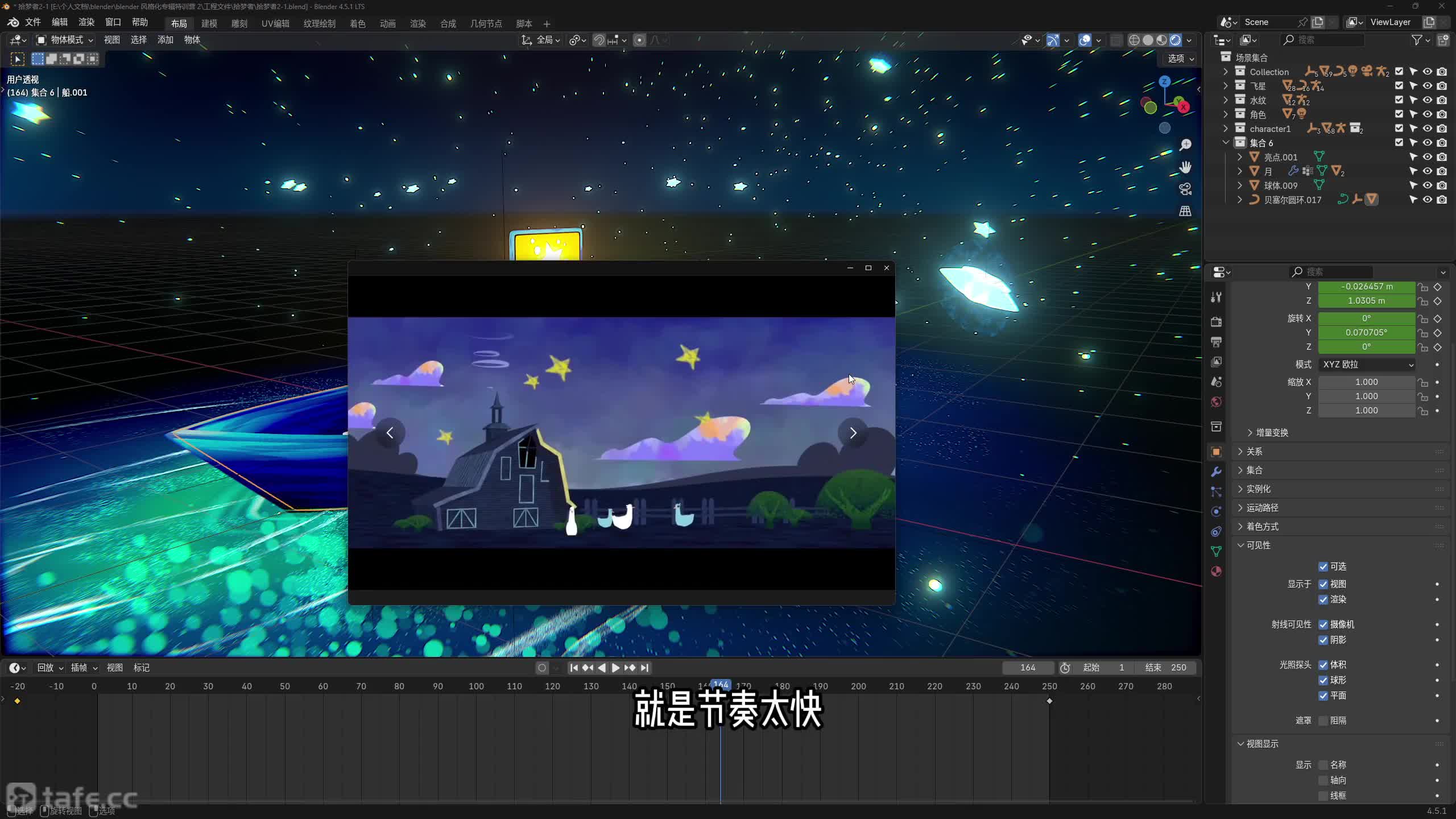Image resolution: width=1456 pixels, height=819 pixels.
Task: Open the 添加 menu in viewport header
Action: [166, 40]
